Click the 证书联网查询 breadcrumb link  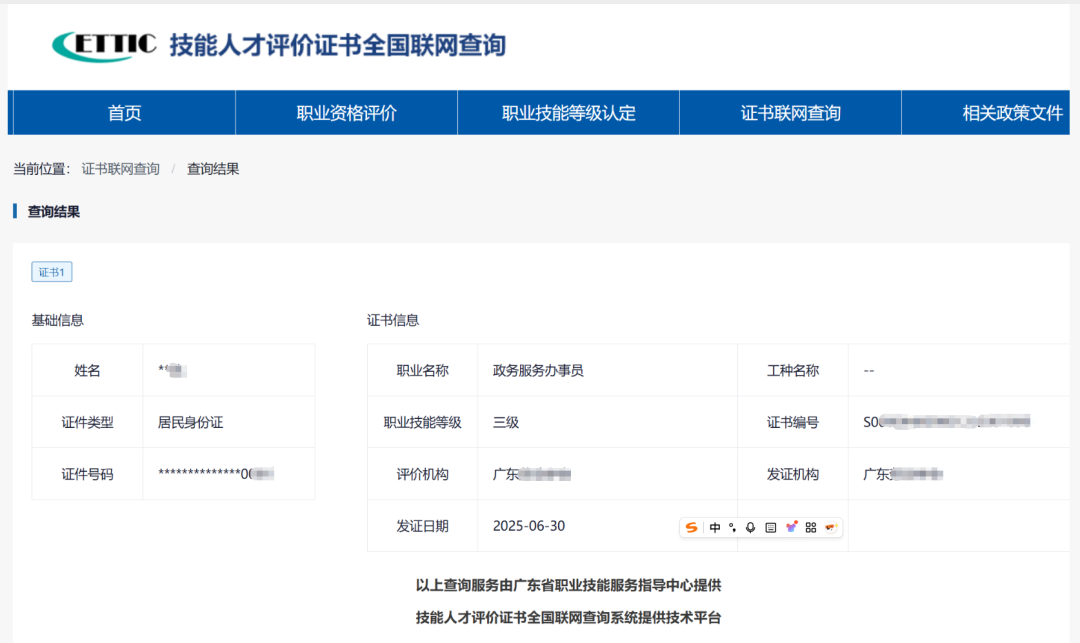pos(121,168)
